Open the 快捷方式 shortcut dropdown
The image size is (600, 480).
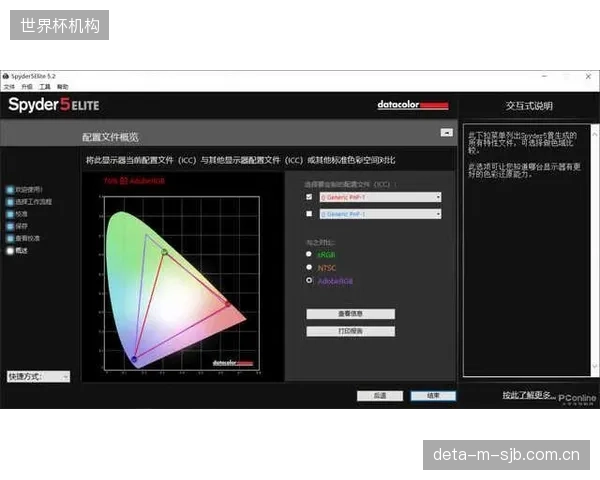click(x=38, y=377)
